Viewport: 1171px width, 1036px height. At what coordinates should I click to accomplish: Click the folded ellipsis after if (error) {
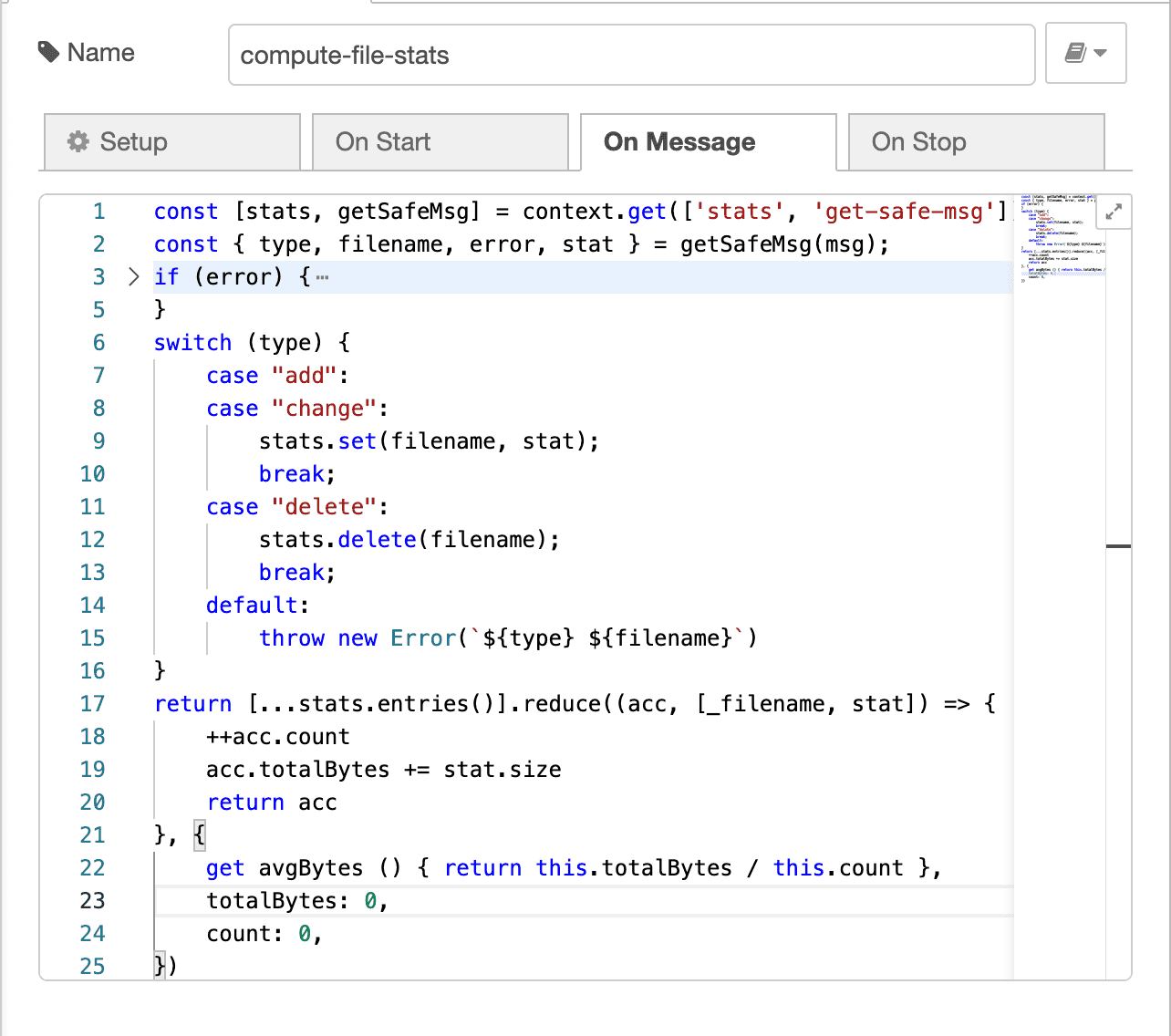pos(322,277)
